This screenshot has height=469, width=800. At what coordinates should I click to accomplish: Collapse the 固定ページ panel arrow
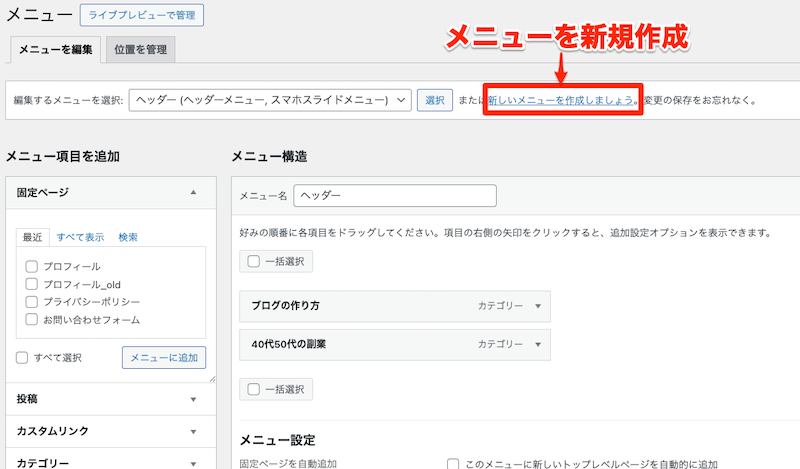(x=193, y=191)
